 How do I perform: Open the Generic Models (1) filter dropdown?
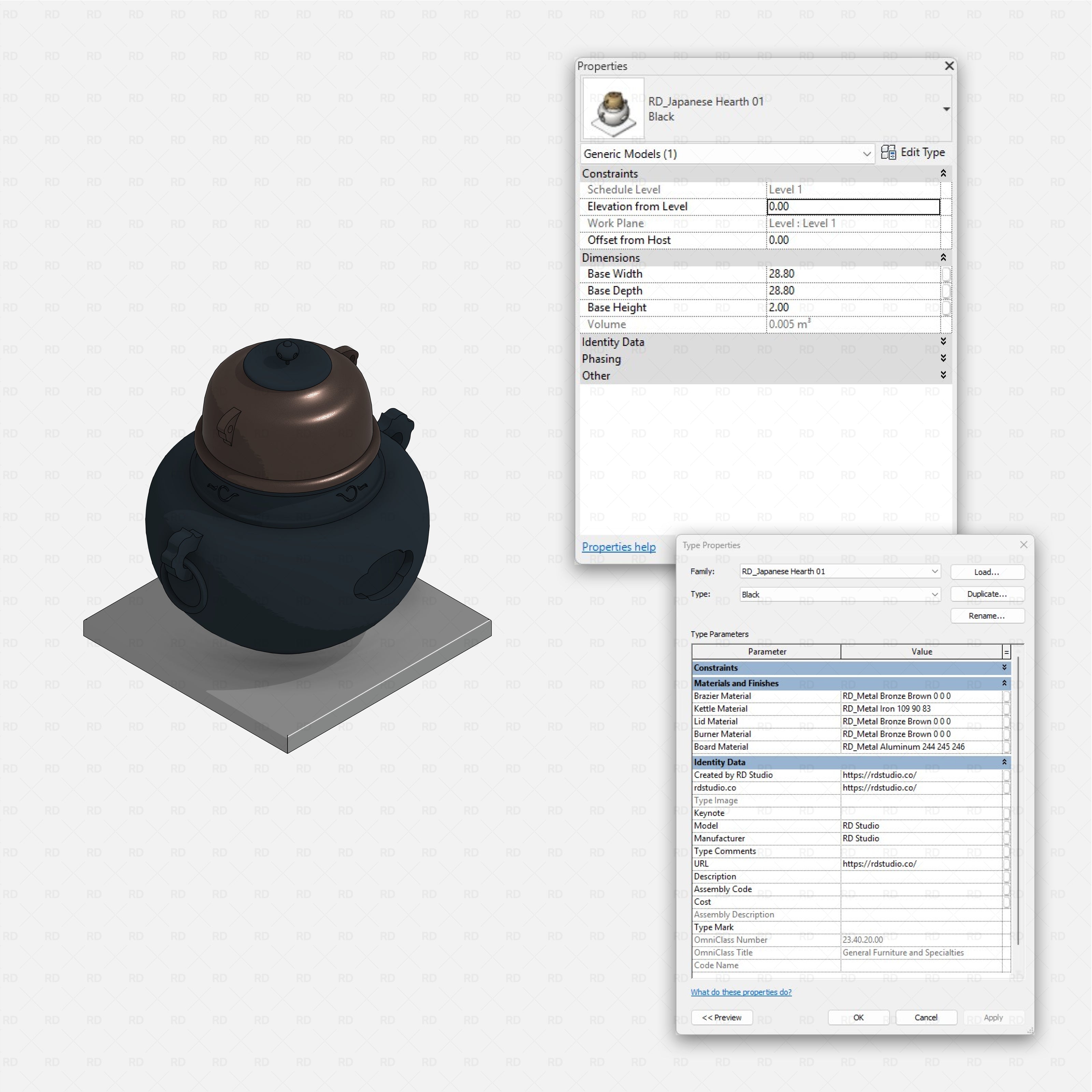(x=728, y=154)
